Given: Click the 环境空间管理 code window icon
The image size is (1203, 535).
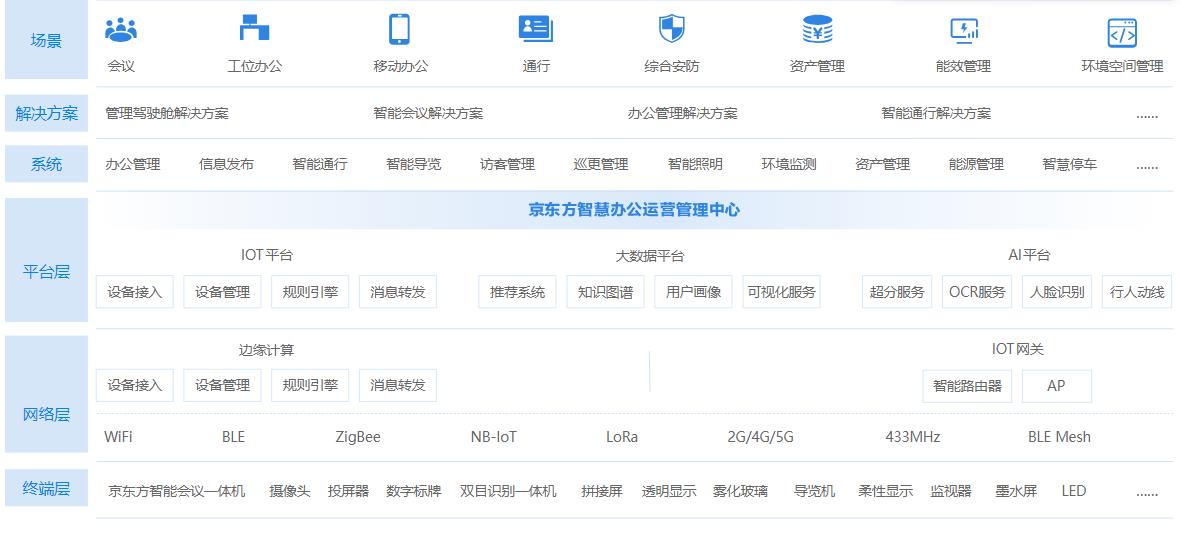Looking at the screenshot, I should click(1122, 33).
